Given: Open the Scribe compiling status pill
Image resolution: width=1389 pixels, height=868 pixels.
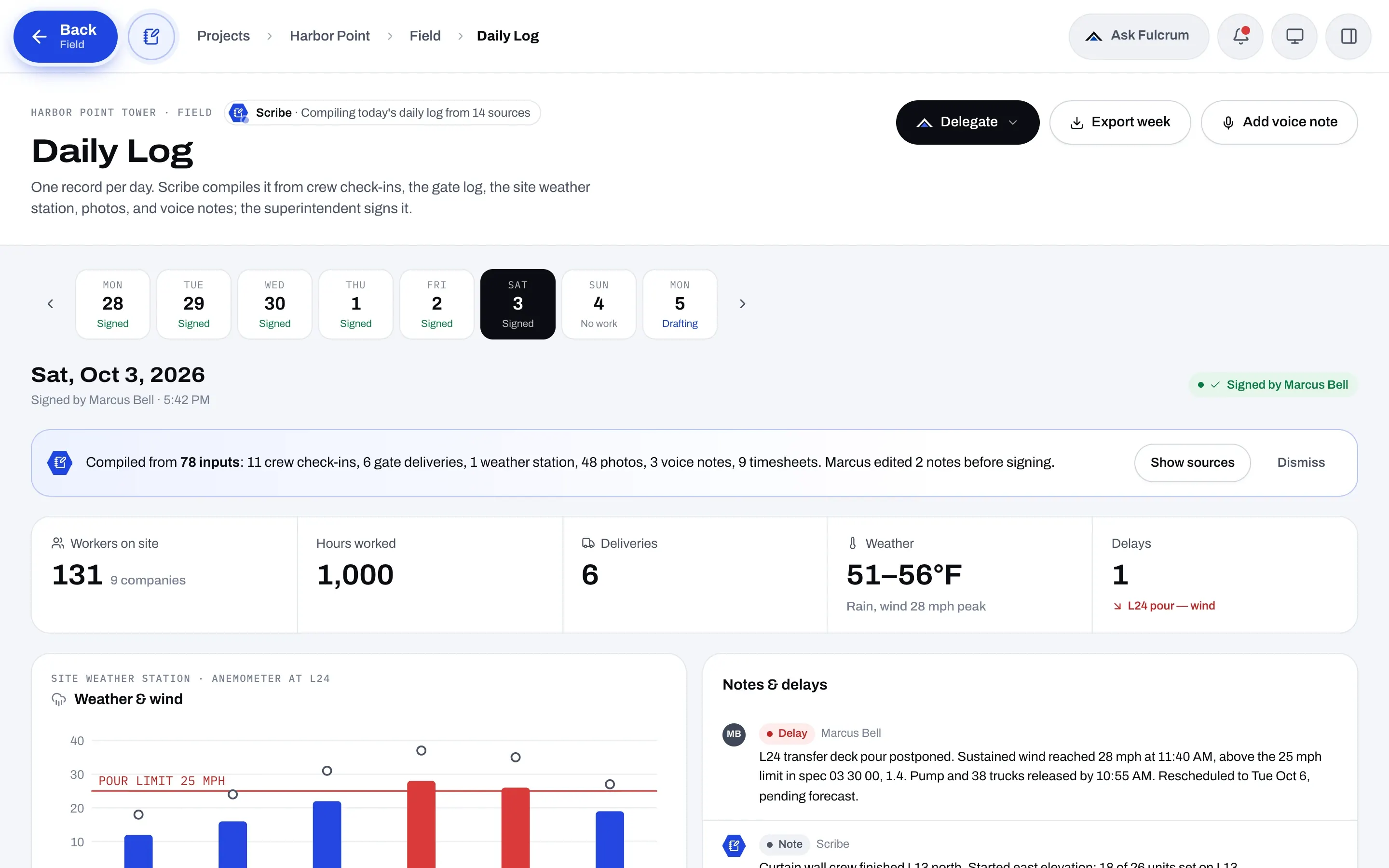Looking at the screenshot, I should 382,112.
